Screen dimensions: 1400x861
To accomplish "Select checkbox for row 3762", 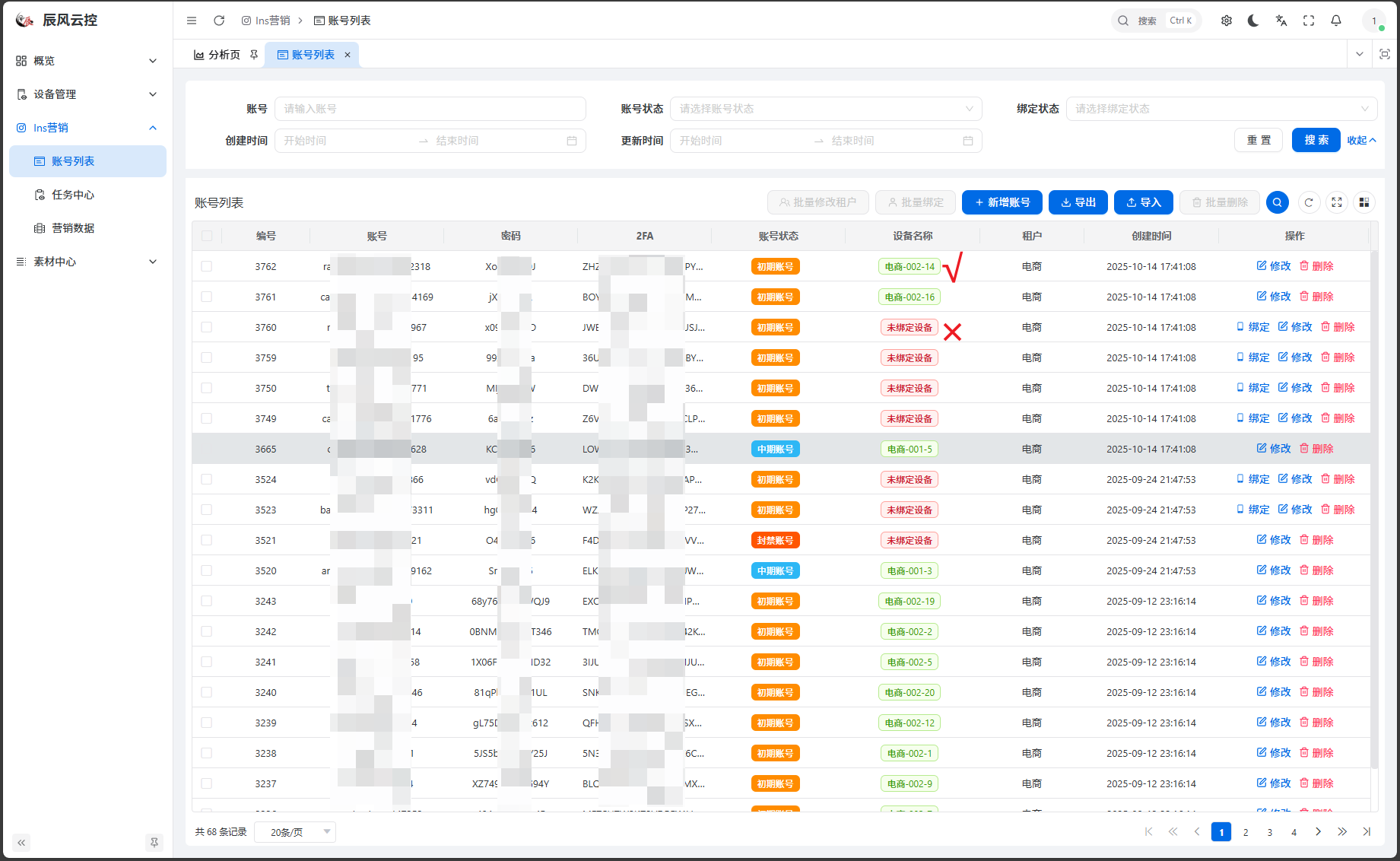I will point(207,266).
